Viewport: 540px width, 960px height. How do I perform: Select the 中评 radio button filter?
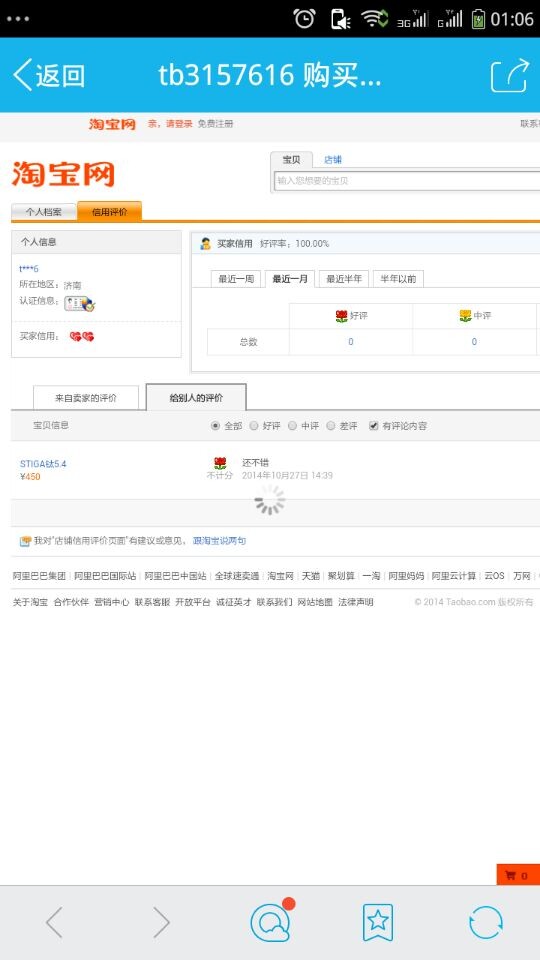point(292,426)
